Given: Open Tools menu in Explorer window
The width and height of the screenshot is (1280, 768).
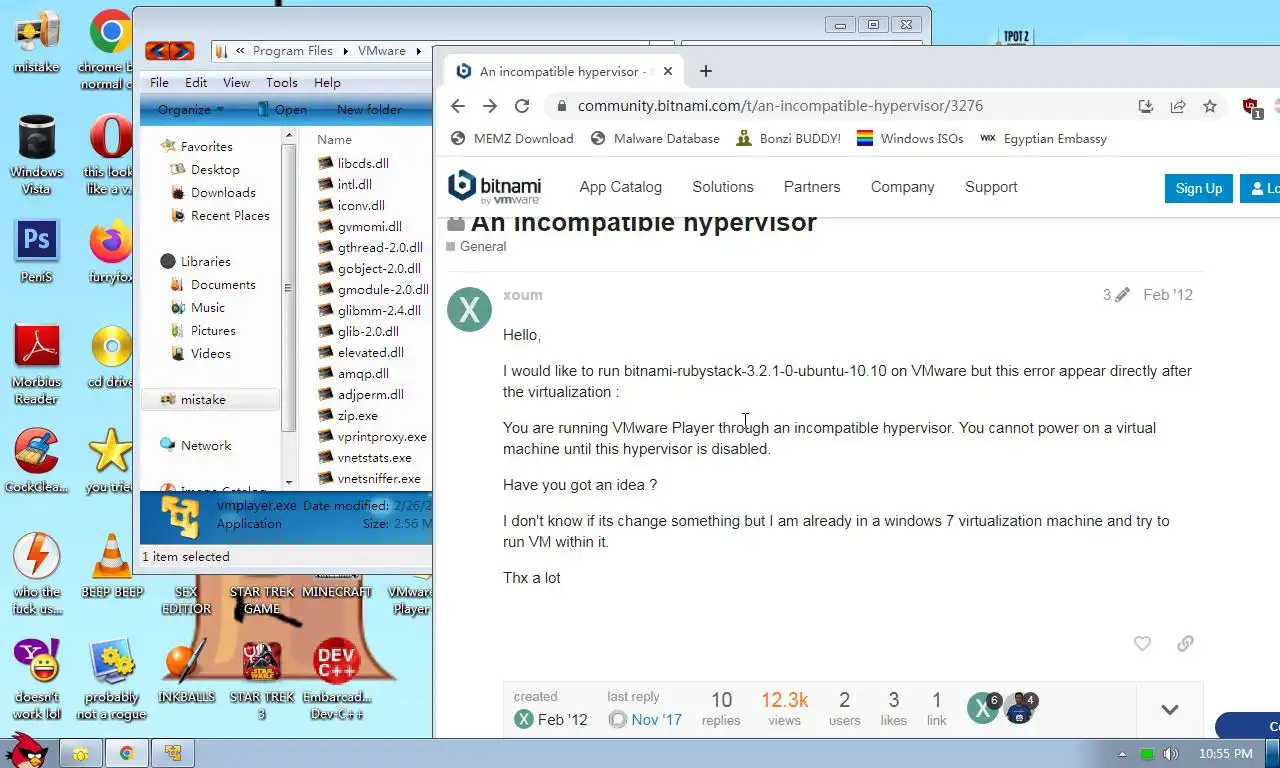Looking at the screenshot, I should [282, 83].
